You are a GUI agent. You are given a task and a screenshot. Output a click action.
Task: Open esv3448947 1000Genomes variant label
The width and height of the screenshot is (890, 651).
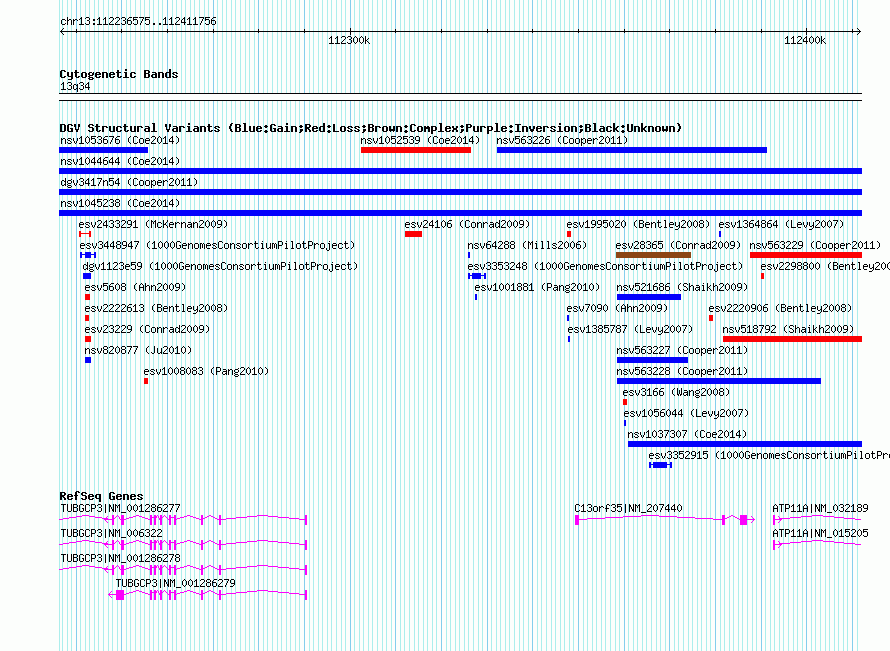point(217,245)
